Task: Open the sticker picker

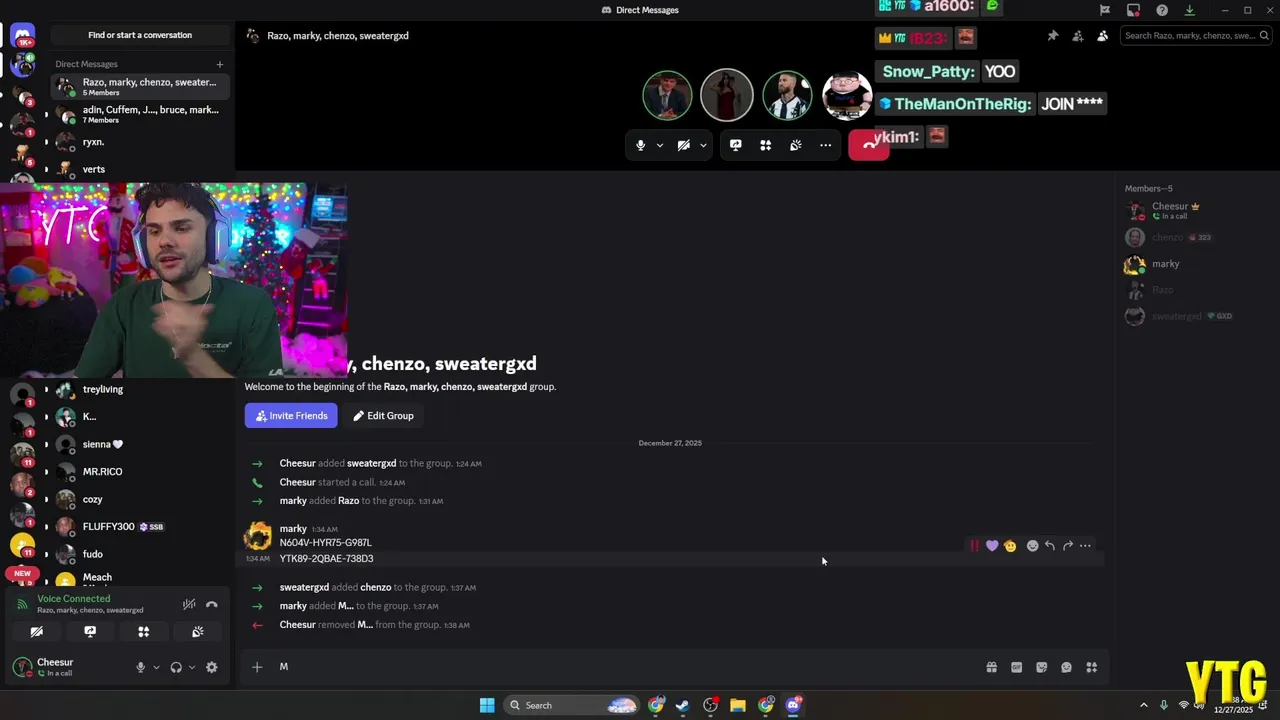Action: pyautogui.click(x=1041, y=667)
